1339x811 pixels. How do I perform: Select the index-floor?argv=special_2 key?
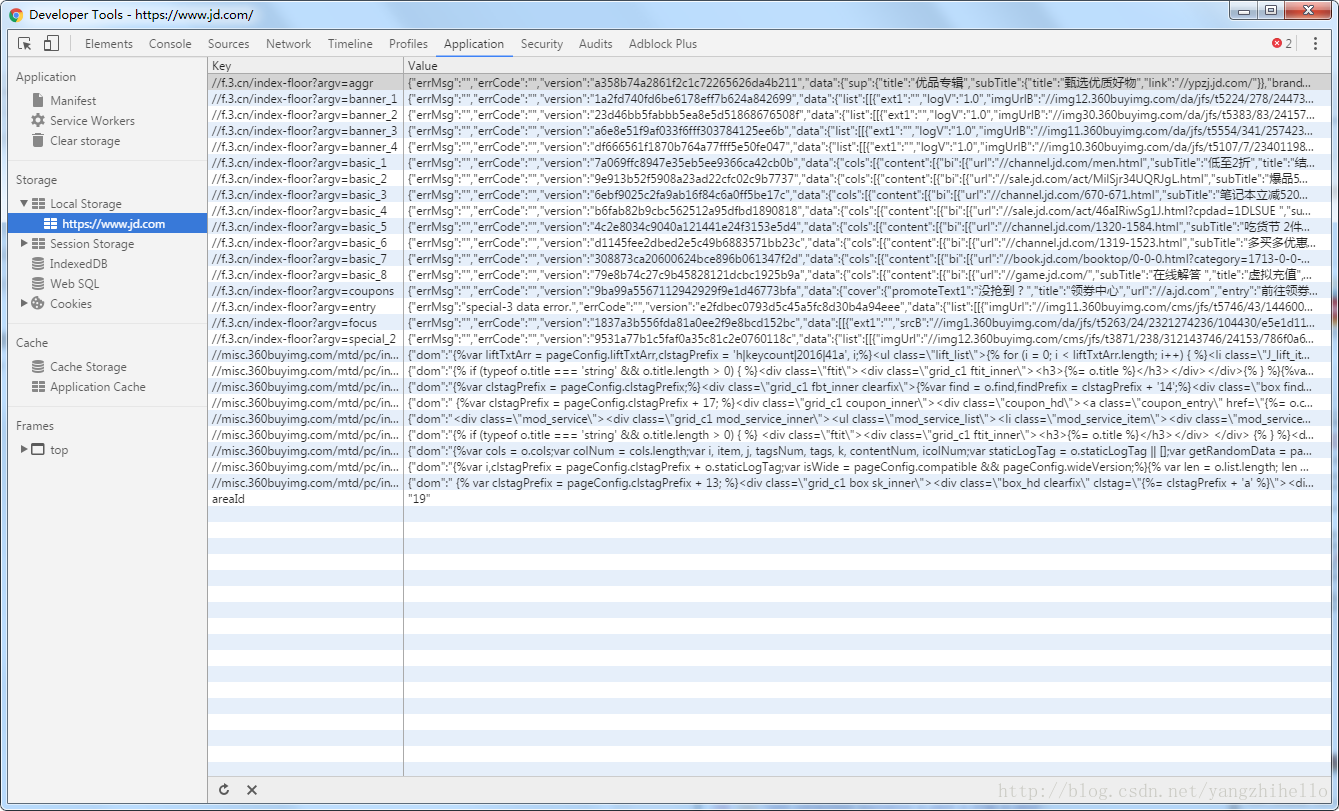305,339
